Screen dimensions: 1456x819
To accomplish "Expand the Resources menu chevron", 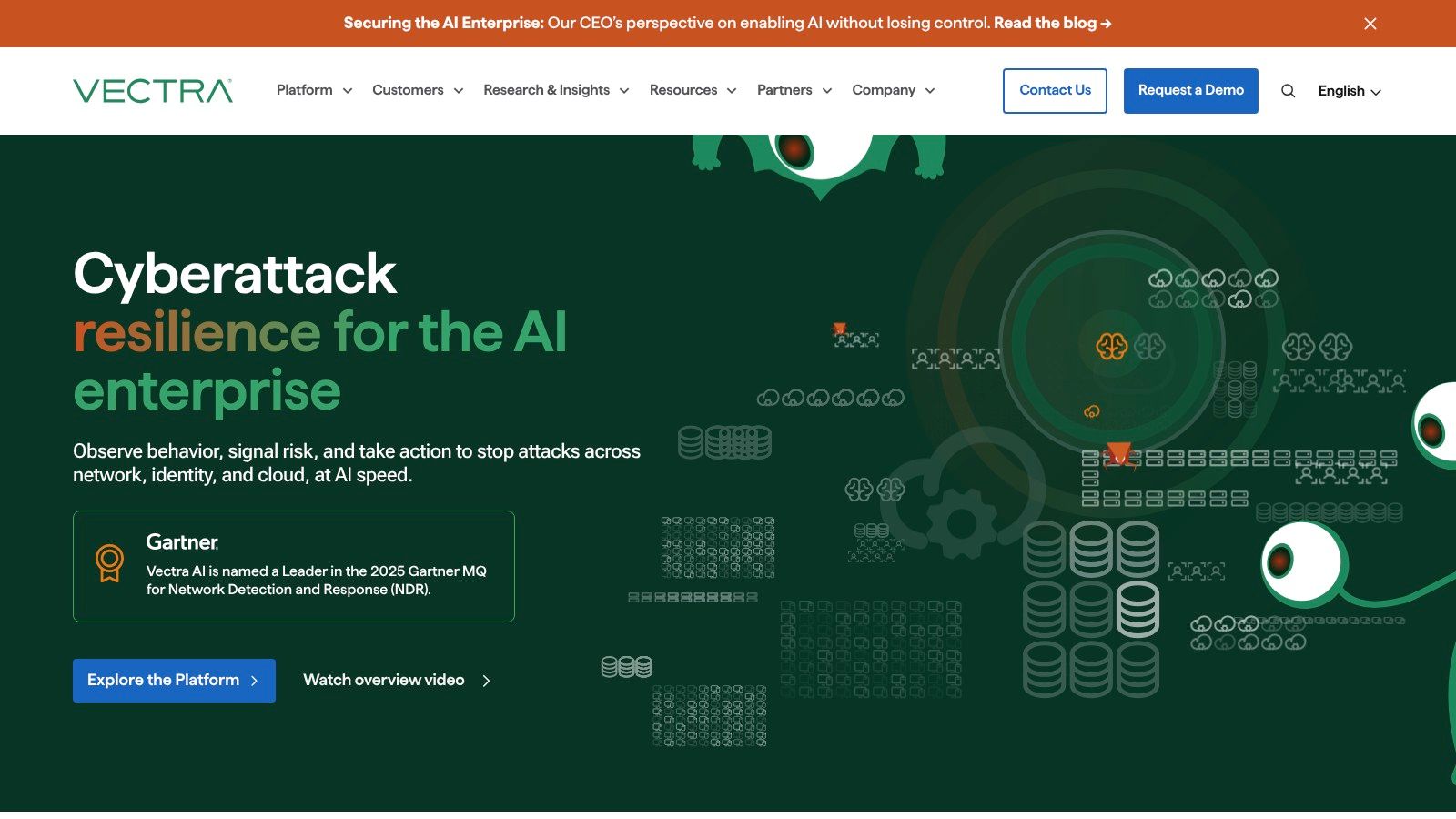I will [x=732, y=91].
